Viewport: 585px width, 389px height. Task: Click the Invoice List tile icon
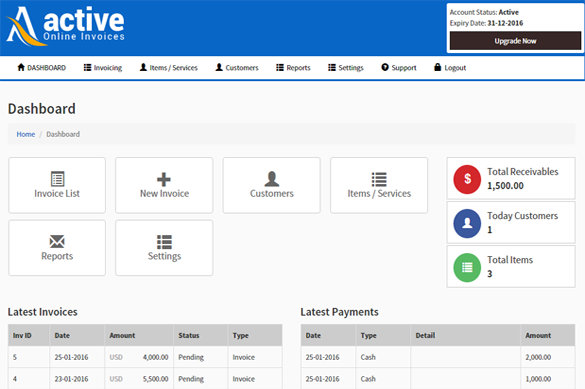click(x=57, y=179)
